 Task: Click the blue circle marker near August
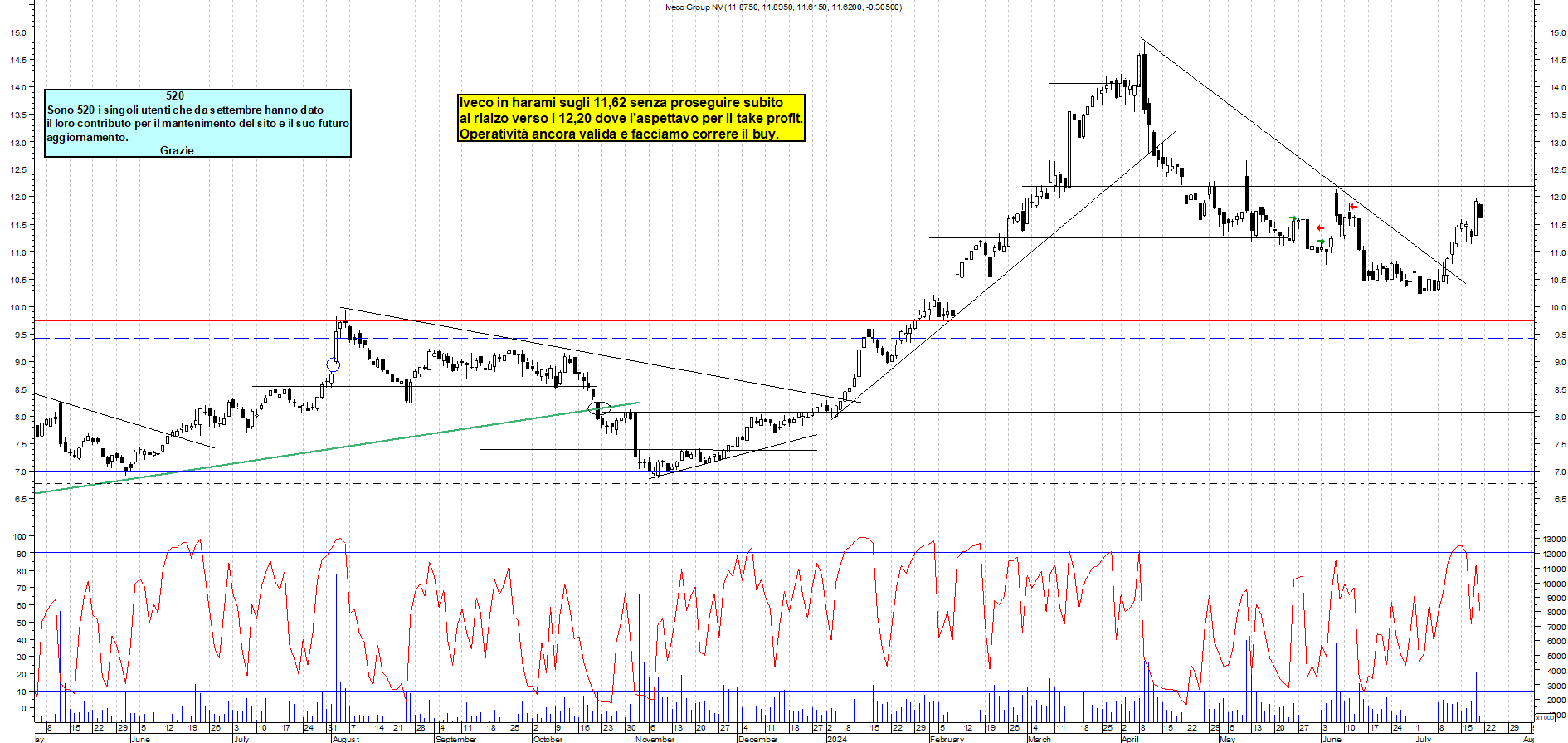pos(333,364)
